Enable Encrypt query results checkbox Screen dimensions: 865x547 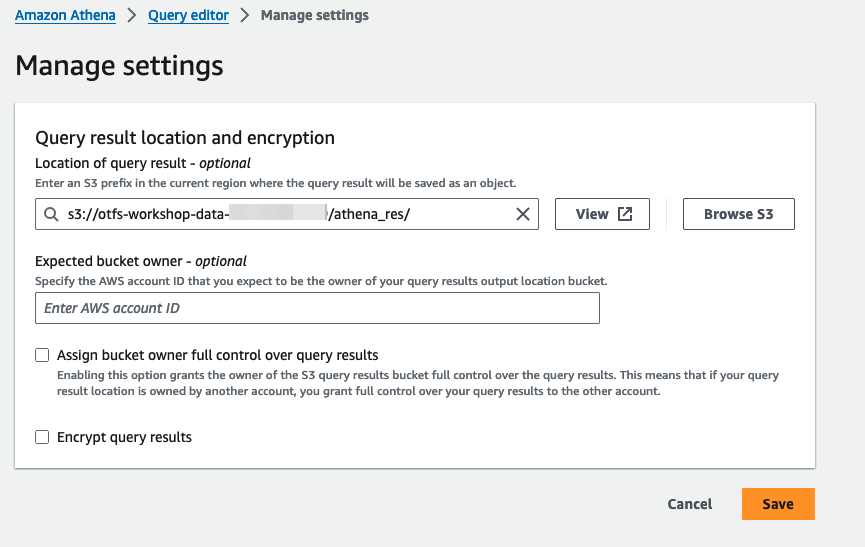pyautogui.click(x=42, y=437)
